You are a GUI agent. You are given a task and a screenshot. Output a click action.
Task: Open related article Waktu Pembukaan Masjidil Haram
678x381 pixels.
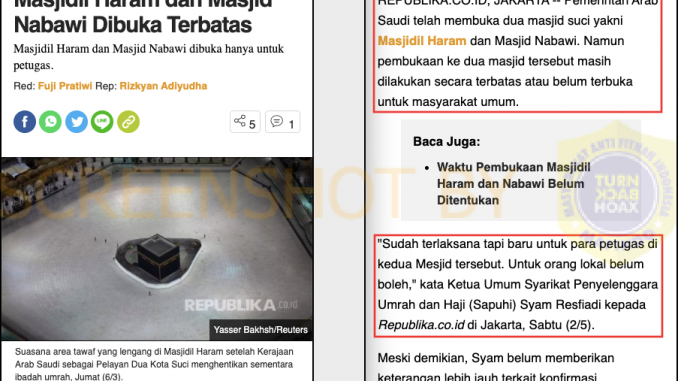tap(513, 184)
